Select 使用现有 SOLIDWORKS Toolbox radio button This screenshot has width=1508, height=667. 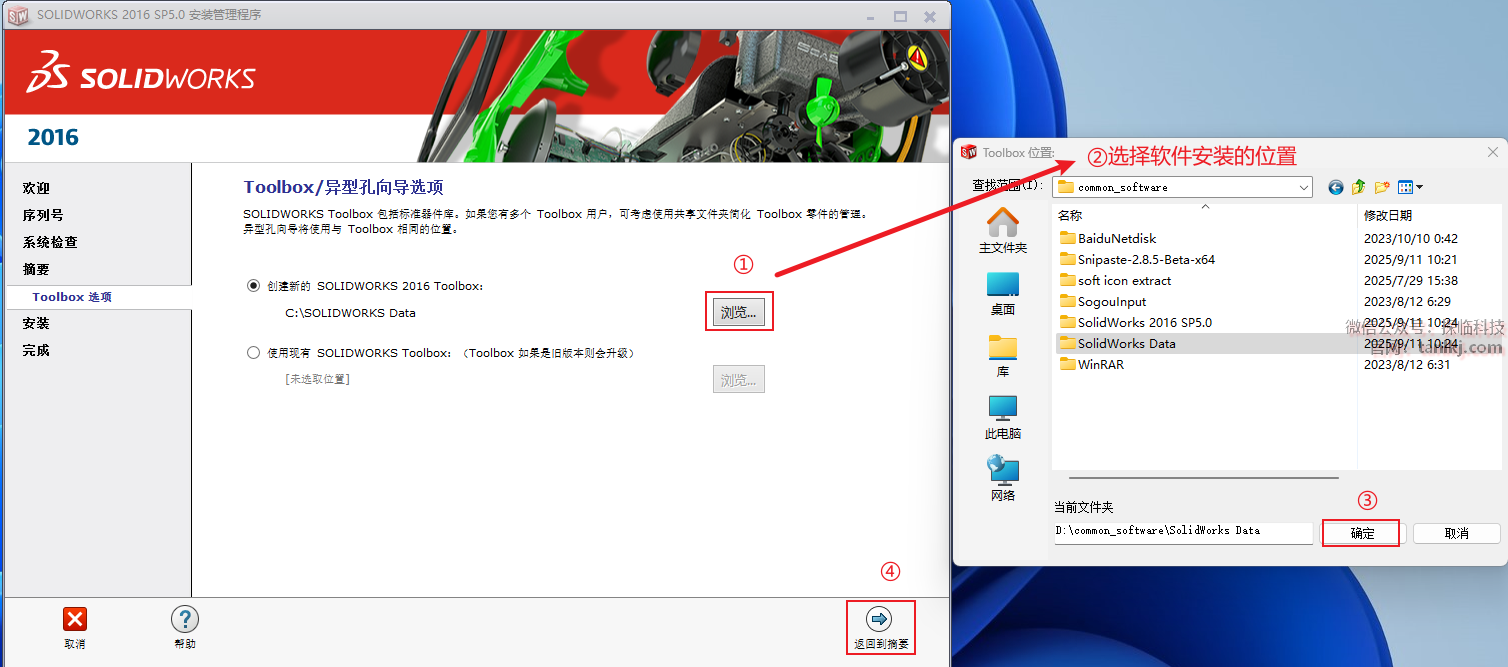pyautogui.click(x=253, y=353)
